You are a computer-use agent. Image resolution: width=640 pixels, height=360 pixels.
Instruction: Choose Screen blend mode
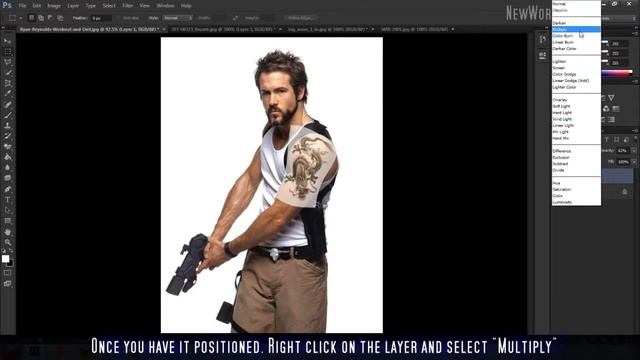tap(576, 68)
